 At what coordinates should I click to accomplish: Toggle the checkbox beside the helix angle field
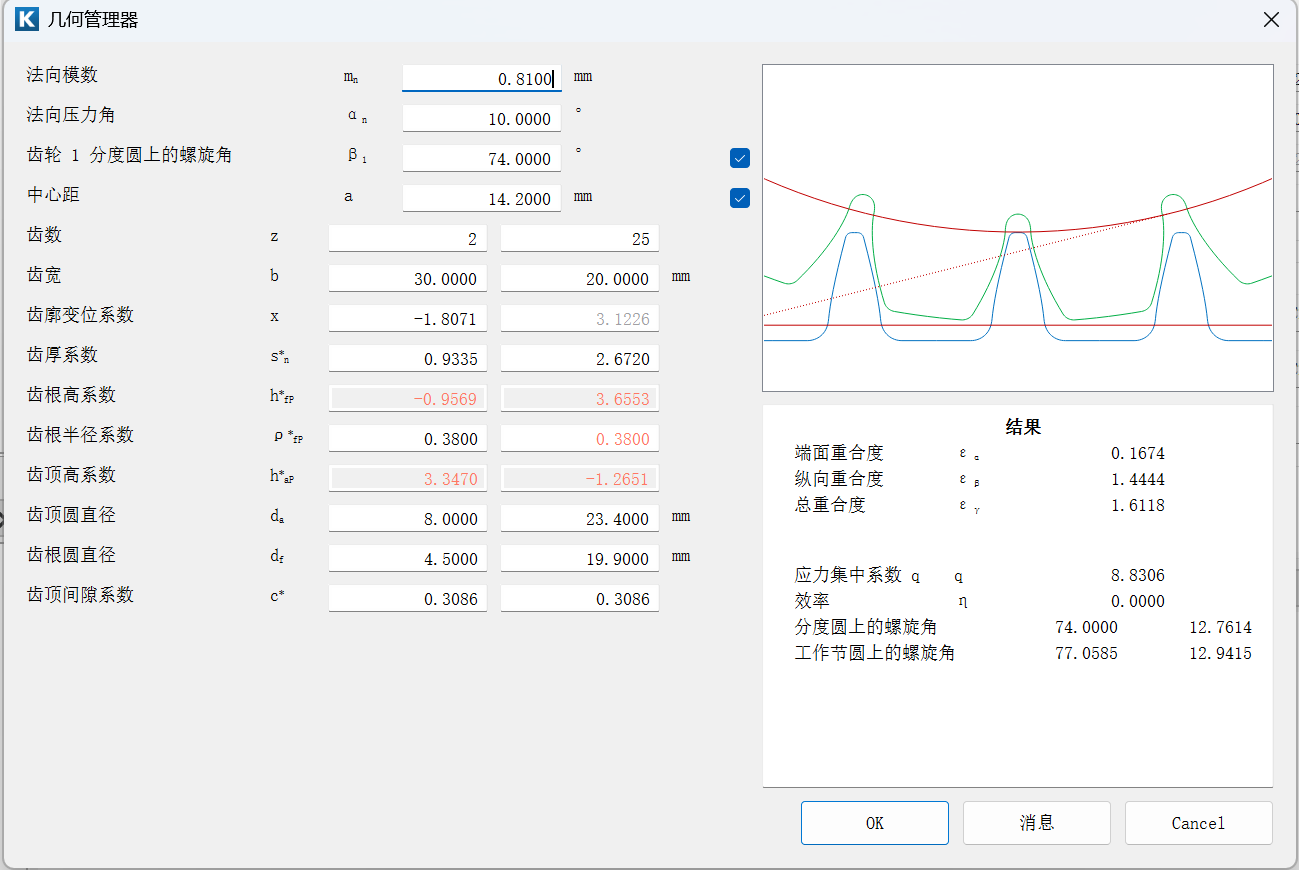click(740, 158)
